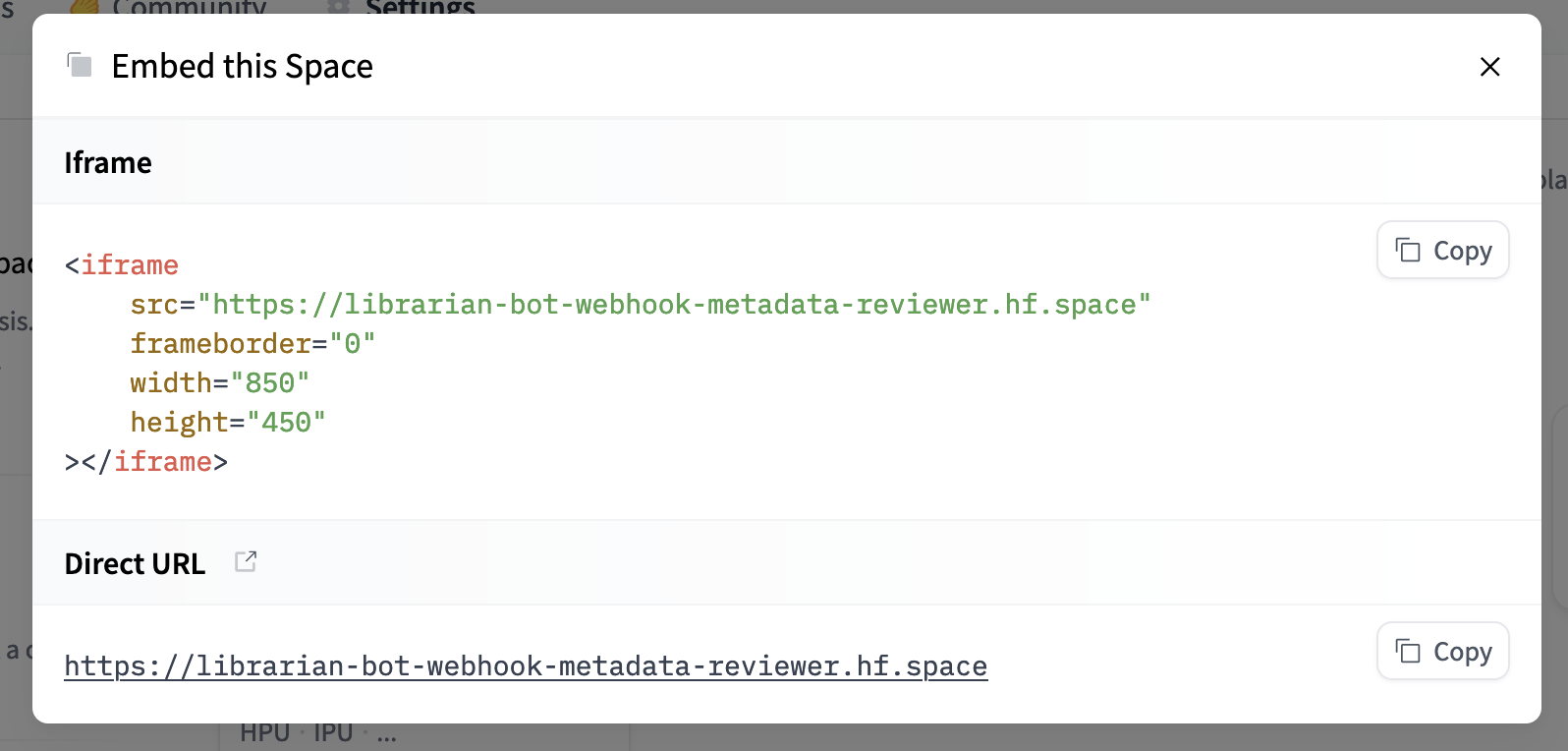
Task: Open the Settings tab behind the dialog
Action: 420,7
